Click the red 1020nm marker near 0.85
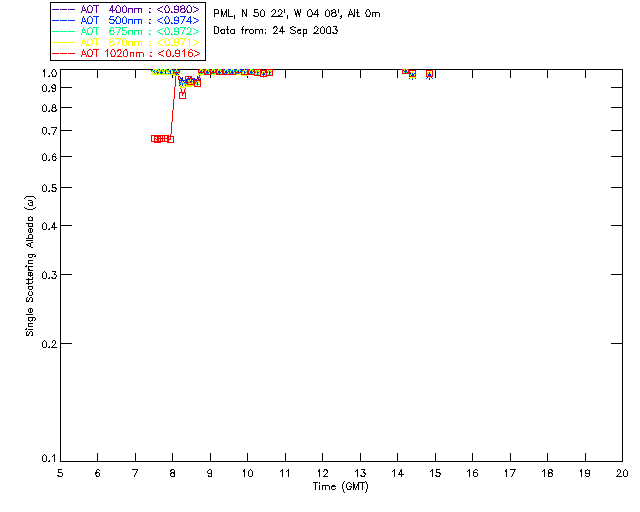This screenshot has width=640, height=512. click(182, 95)
